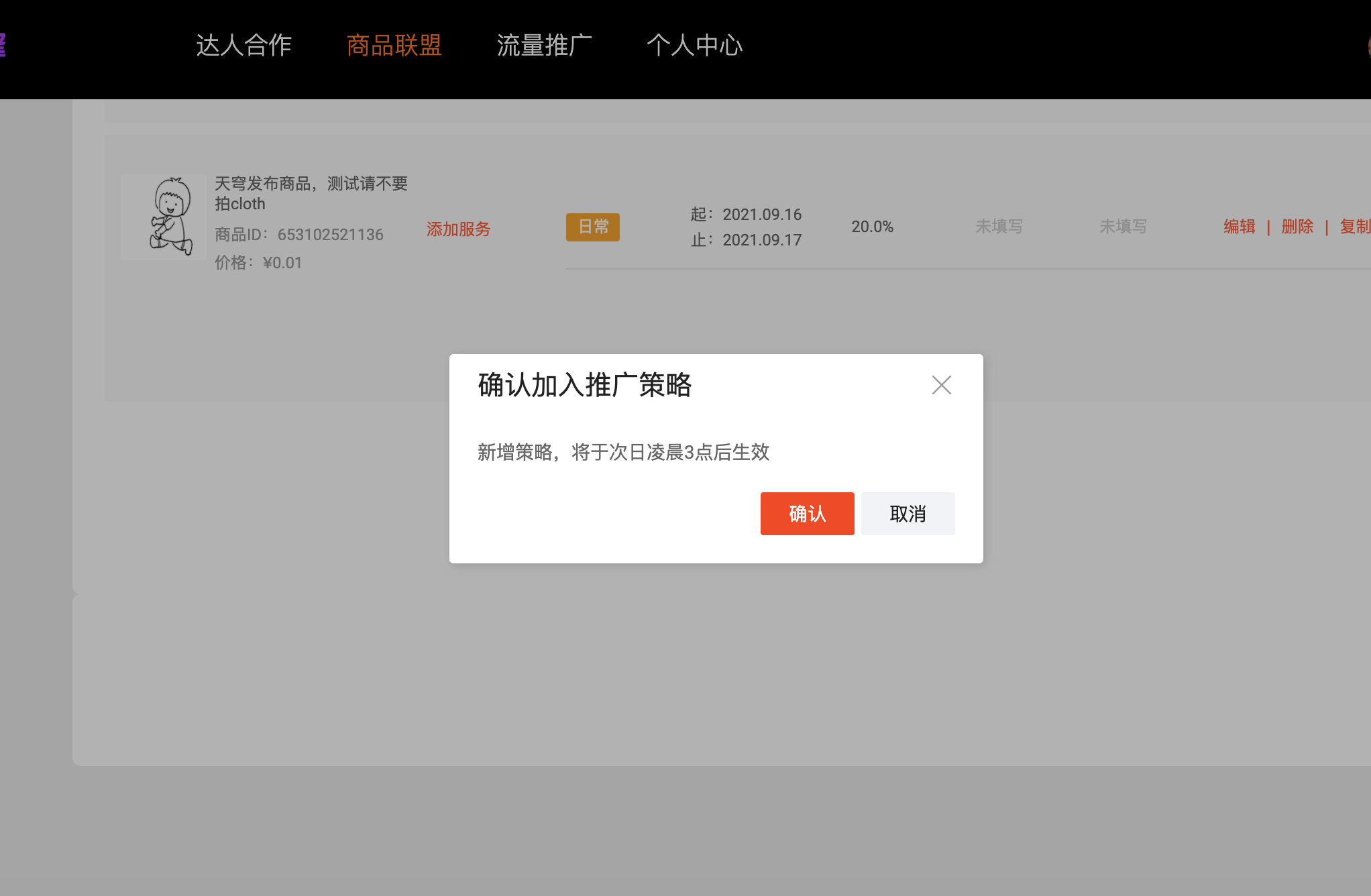The width and height of the screenshot is (1371, 896).
Task: Click the 日常 strategy tag
Action: coord(593,227)
